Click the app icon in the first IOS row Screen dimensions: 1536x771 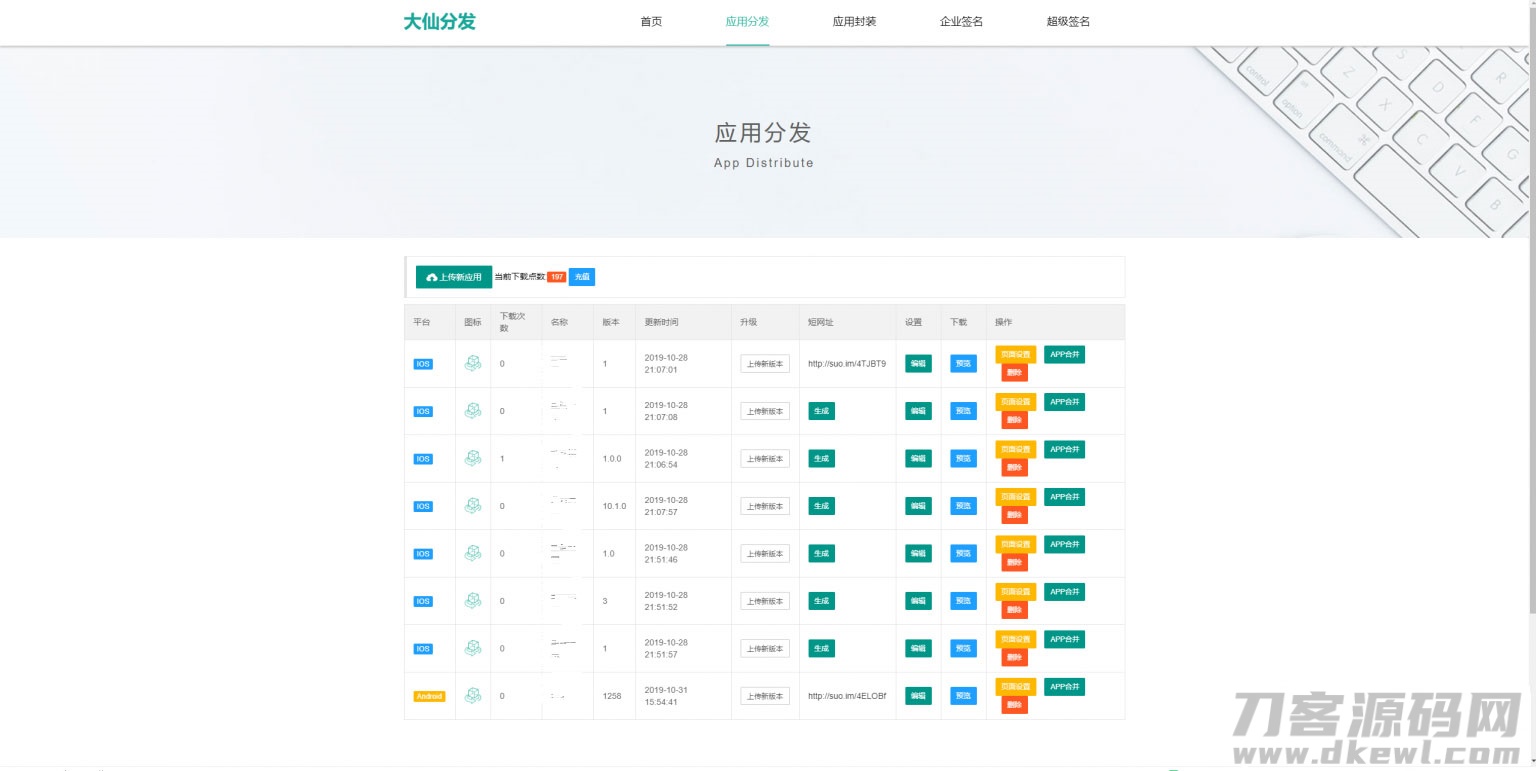[473, 364]
